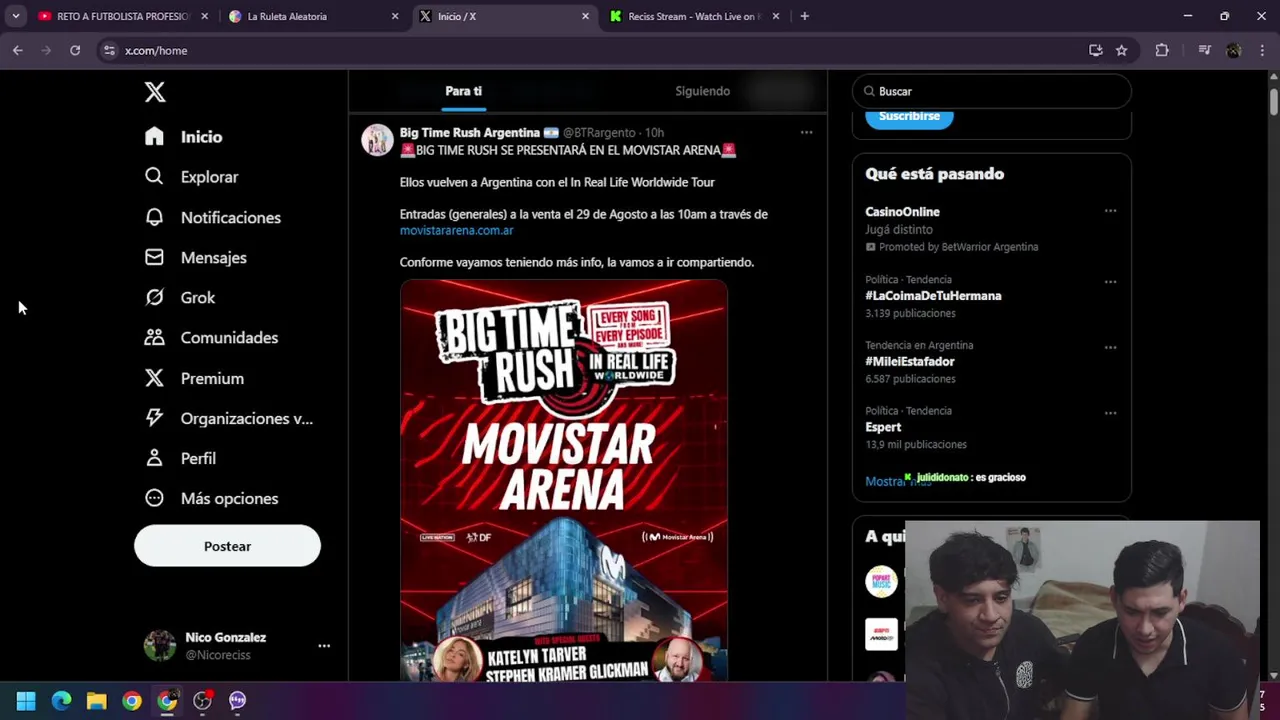
Task: Open the X logo home icon
Action: 154,92
